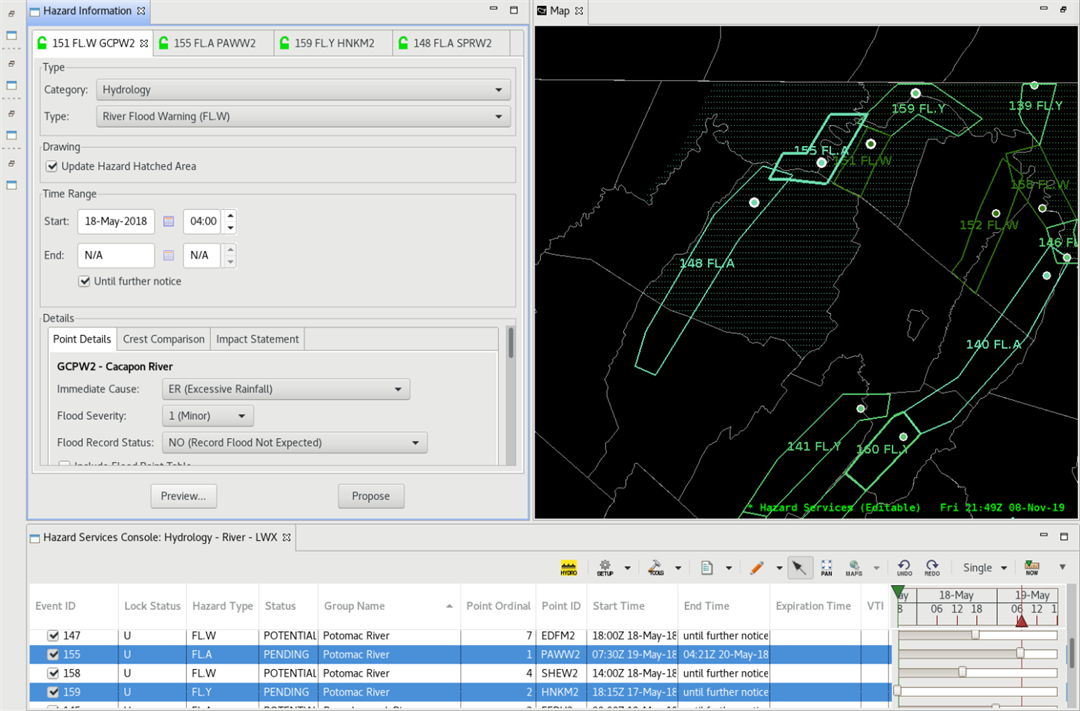
Task: Expand the Products dropdown arrow
Action: point(729,568)
